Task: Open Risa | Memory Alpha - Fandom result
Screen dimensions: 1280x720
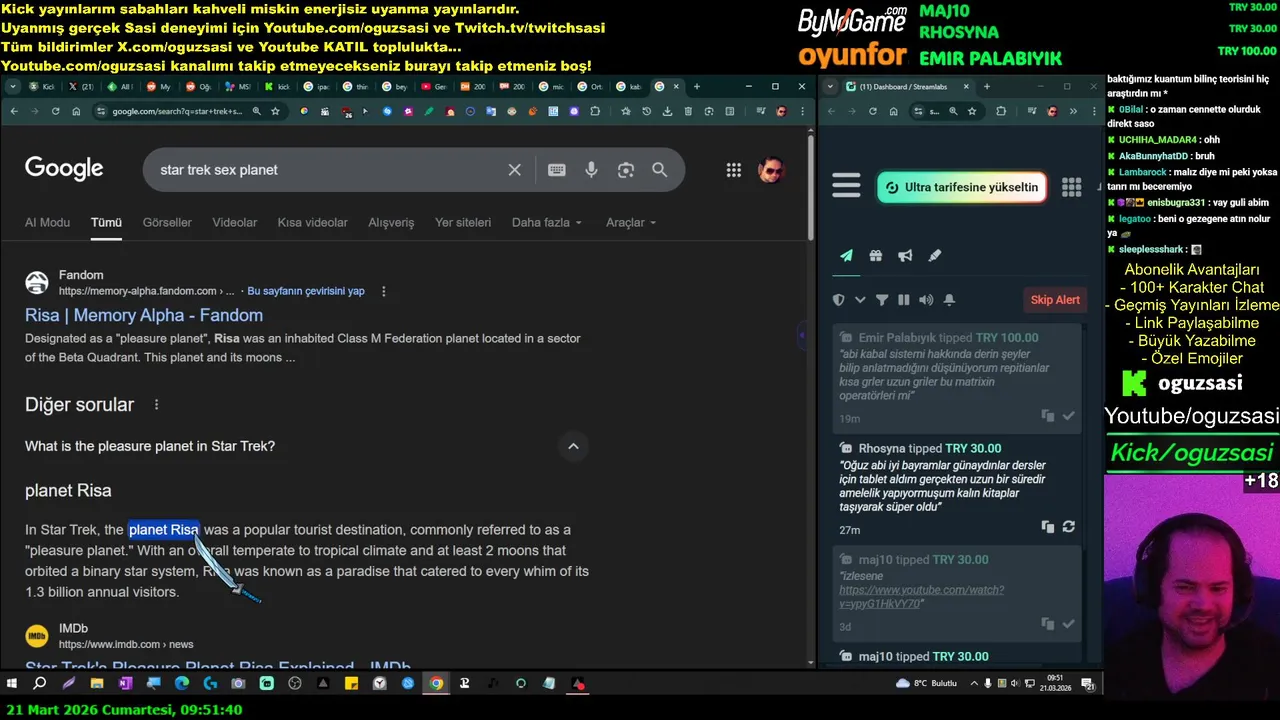Action: (144, 315)
